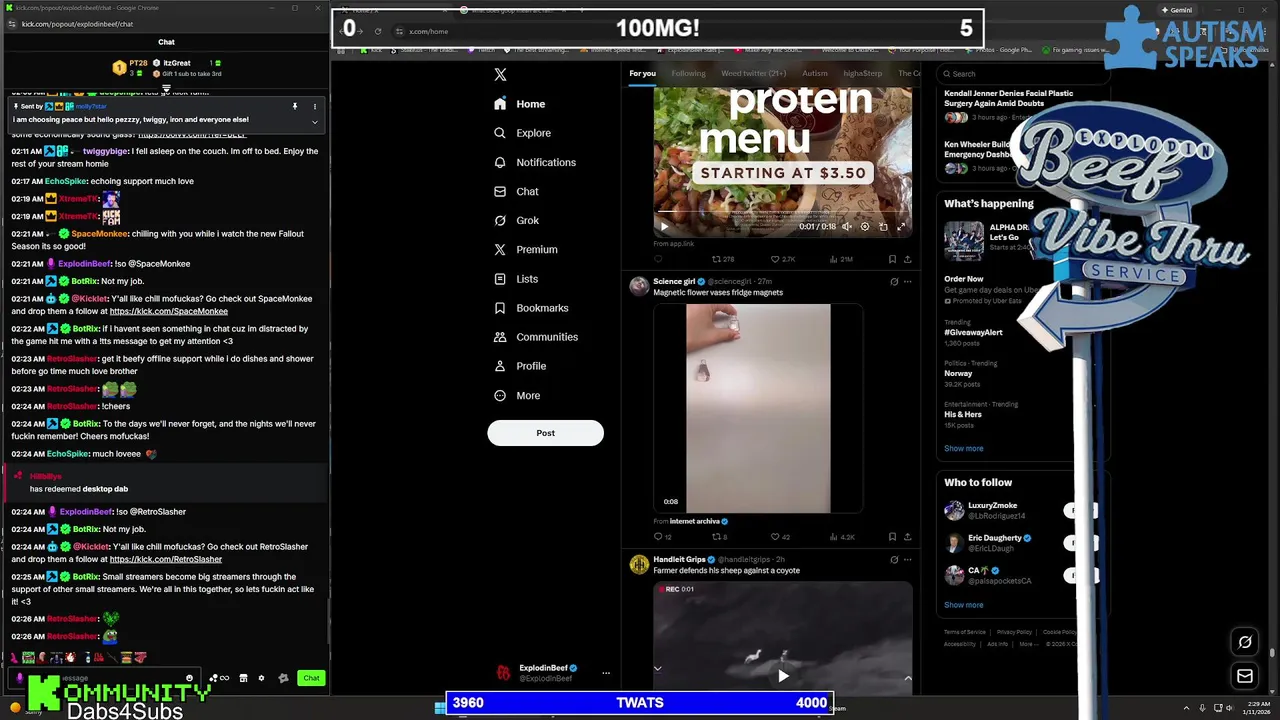The image size is (1280, 720).
Task: Unmute the protein menu video
Action: [x=847, y=227]
